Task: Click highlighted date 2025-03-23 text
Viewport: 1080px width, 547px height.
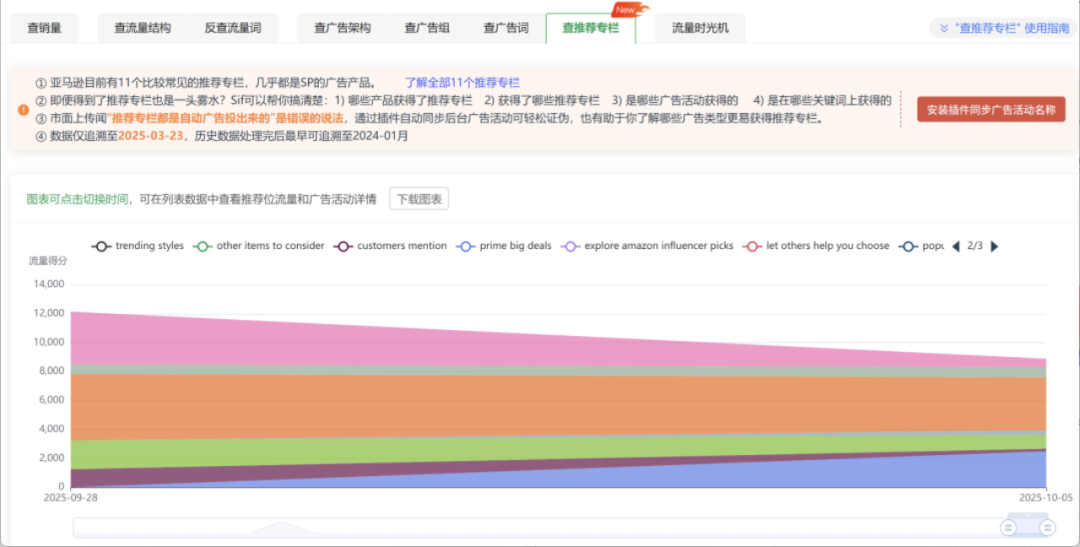Action: point(151,136)
